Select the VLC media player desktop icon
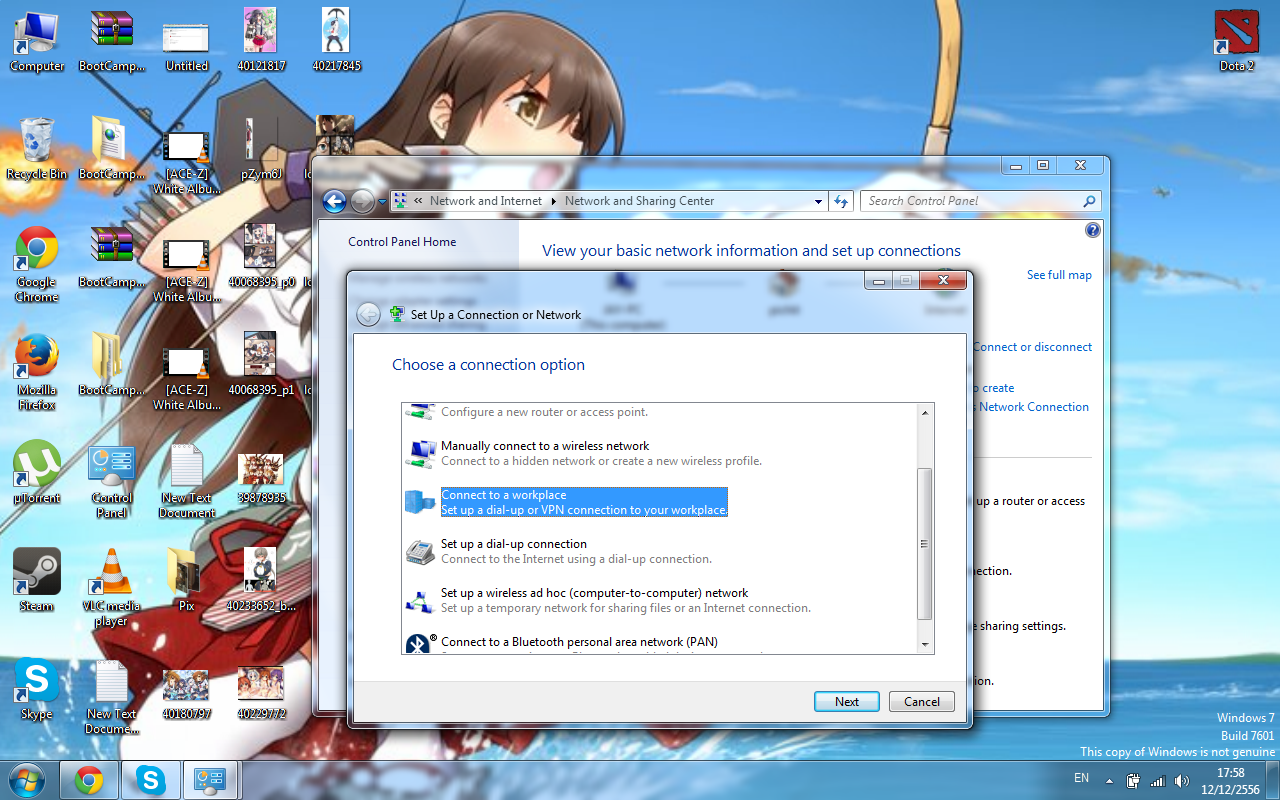 coord(111,589)
